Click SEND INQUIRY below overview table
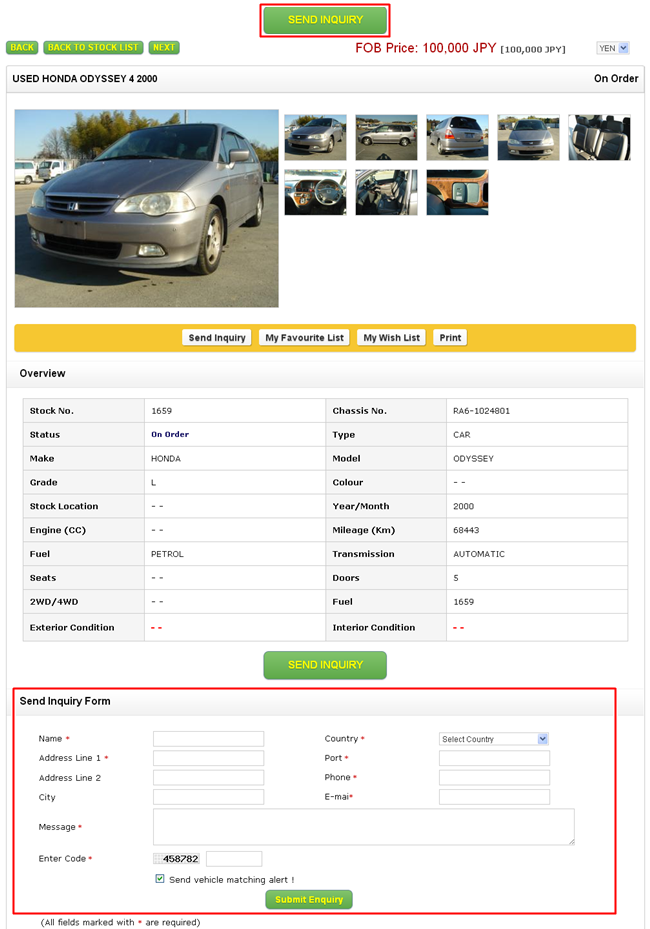 (x=325, y=665)
